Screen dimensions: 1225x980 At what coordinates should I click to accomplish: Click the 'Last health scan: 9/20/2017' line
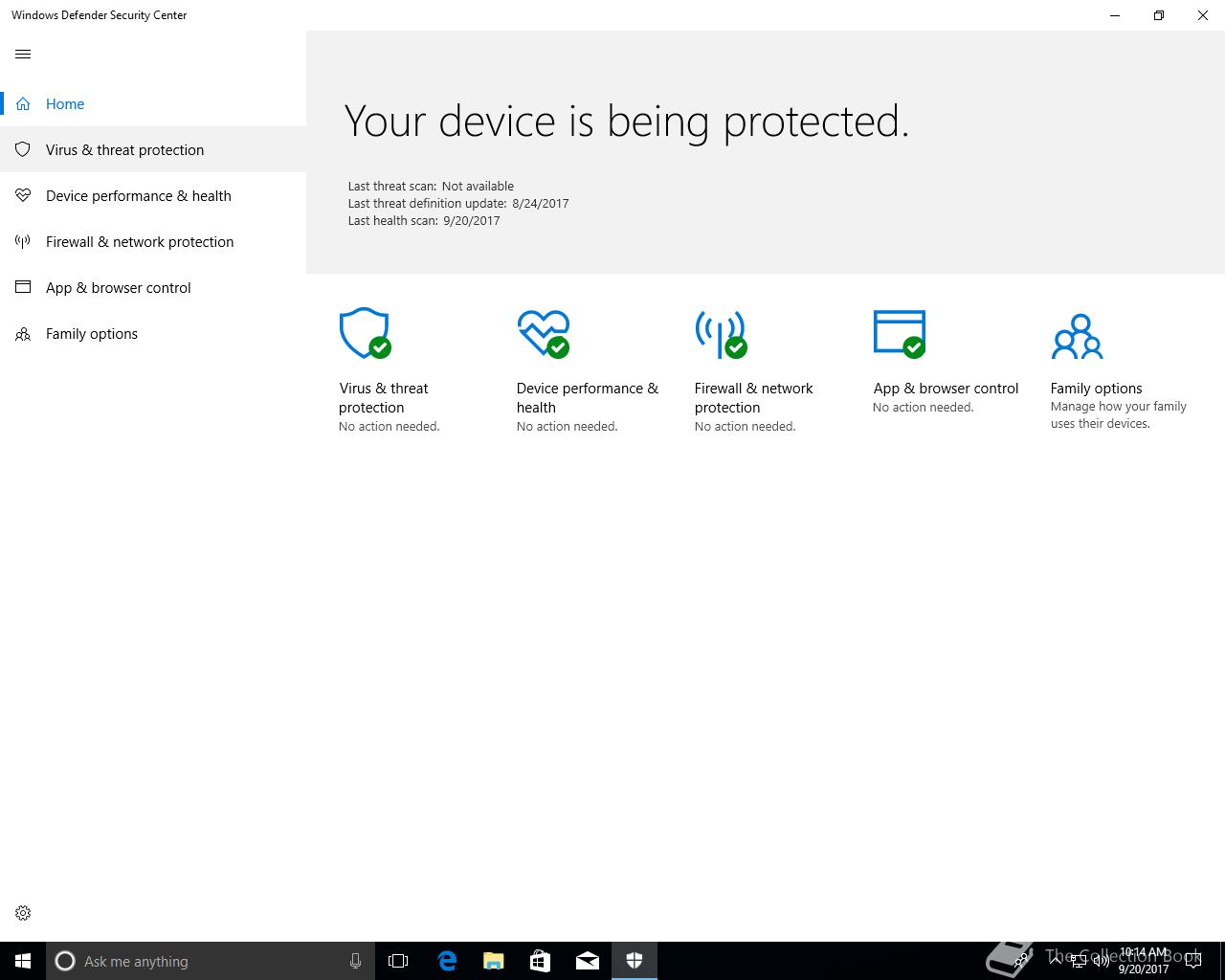tap(424, 220)
